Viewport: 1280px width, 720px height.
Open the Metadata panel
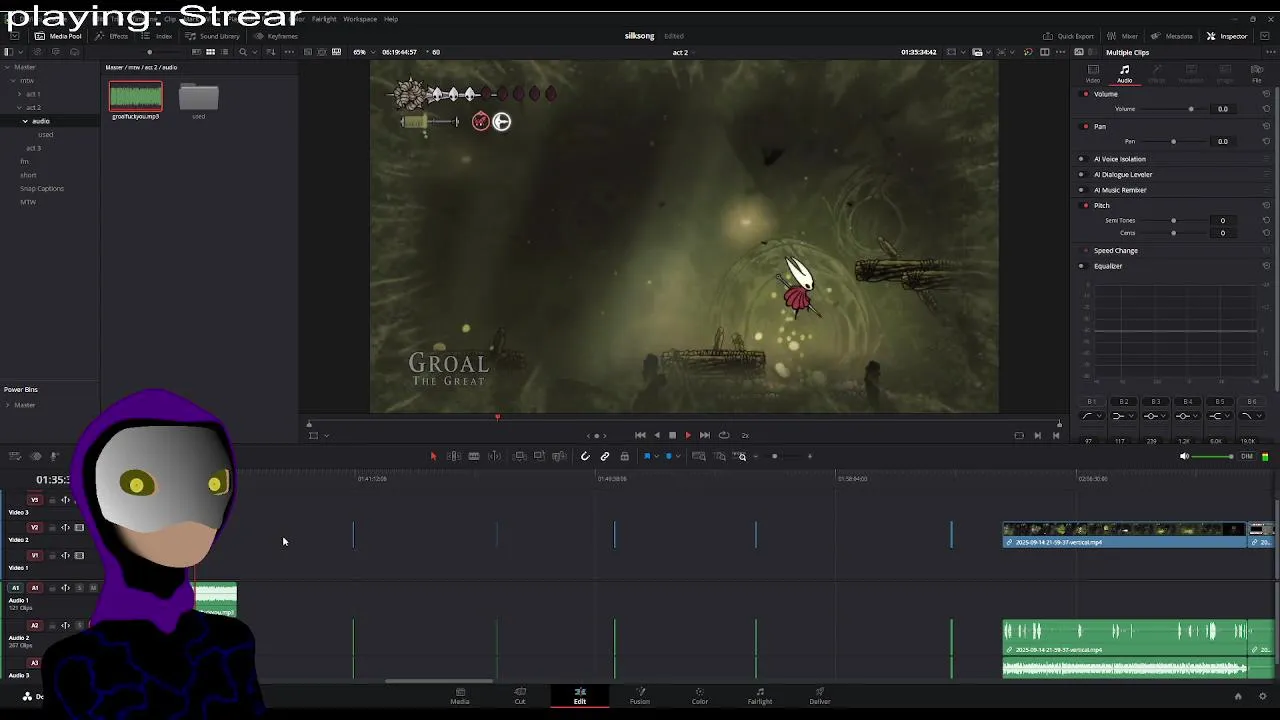[x=1172, y=36]
